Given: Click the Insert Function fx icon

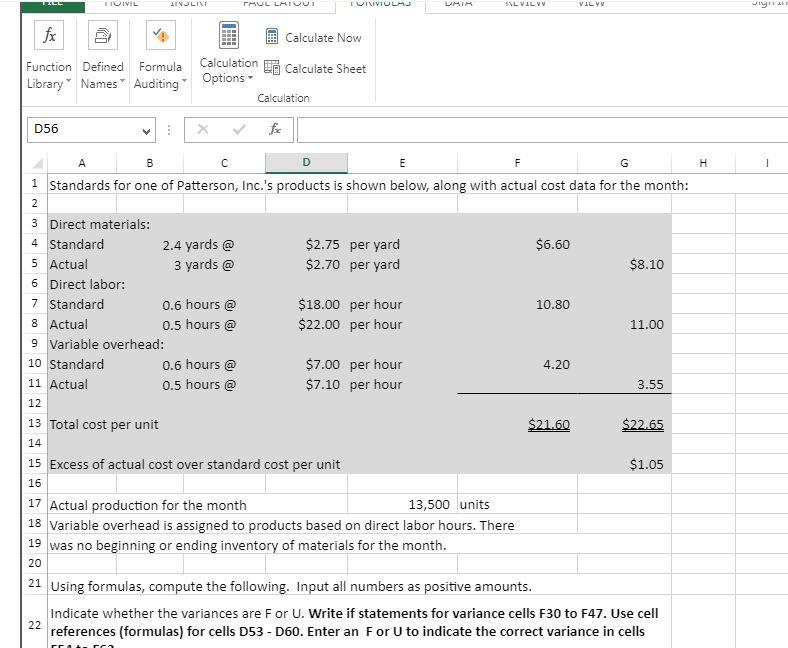Looking at the screenshot, I should pyautogui.click(x=274, y=130).
